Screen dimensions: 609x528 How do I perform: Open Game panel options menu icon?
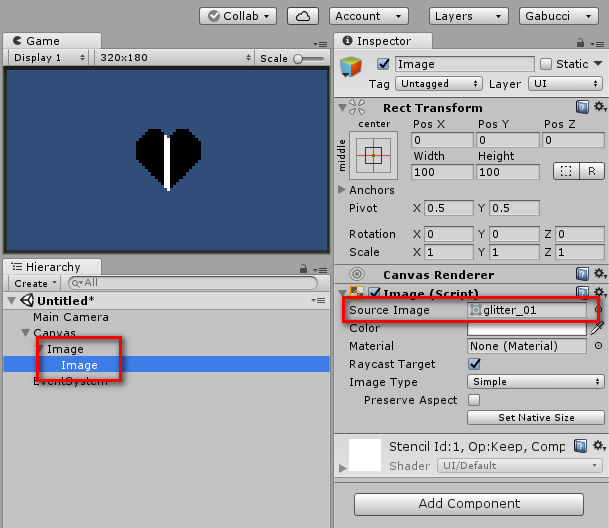[x=320, y=44]
